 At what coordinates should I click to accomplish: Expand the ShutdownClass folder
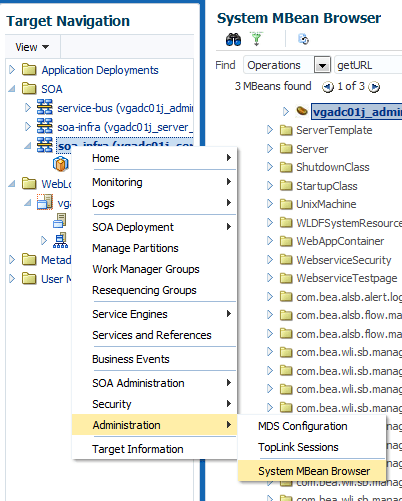(x=270, y=167)
